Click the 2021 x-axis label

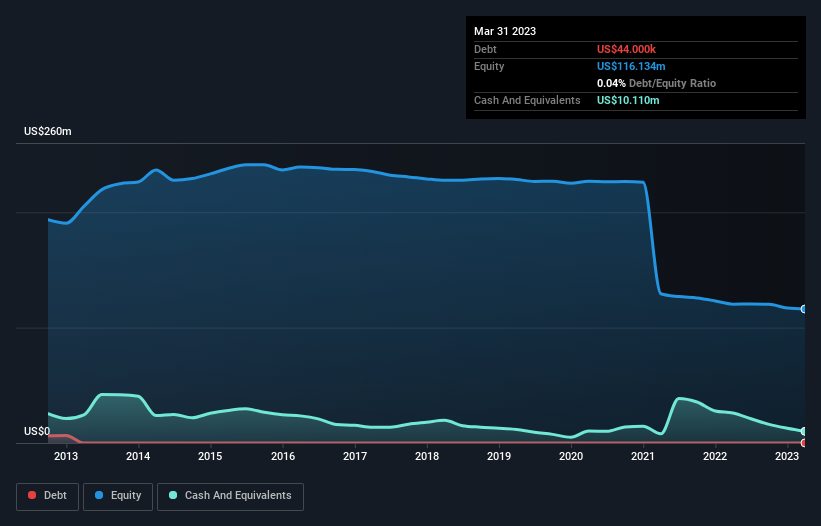643,456
